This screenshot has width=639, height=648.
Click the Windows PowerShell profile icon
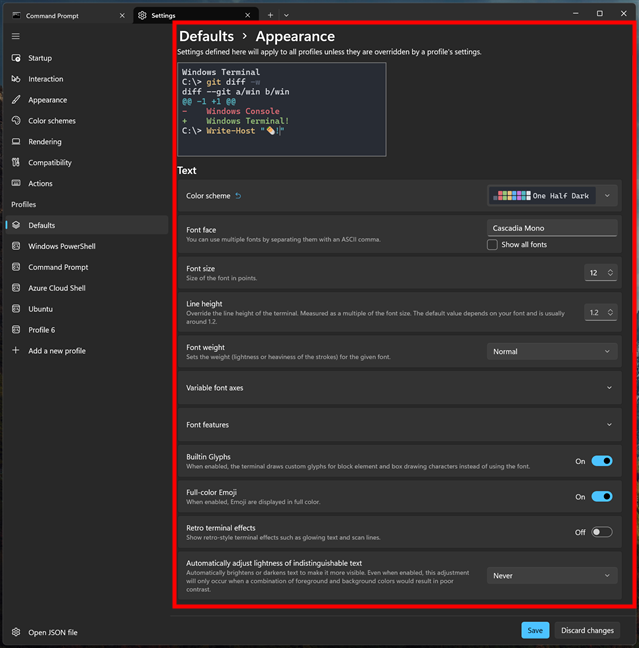click(x=16, y=246)
